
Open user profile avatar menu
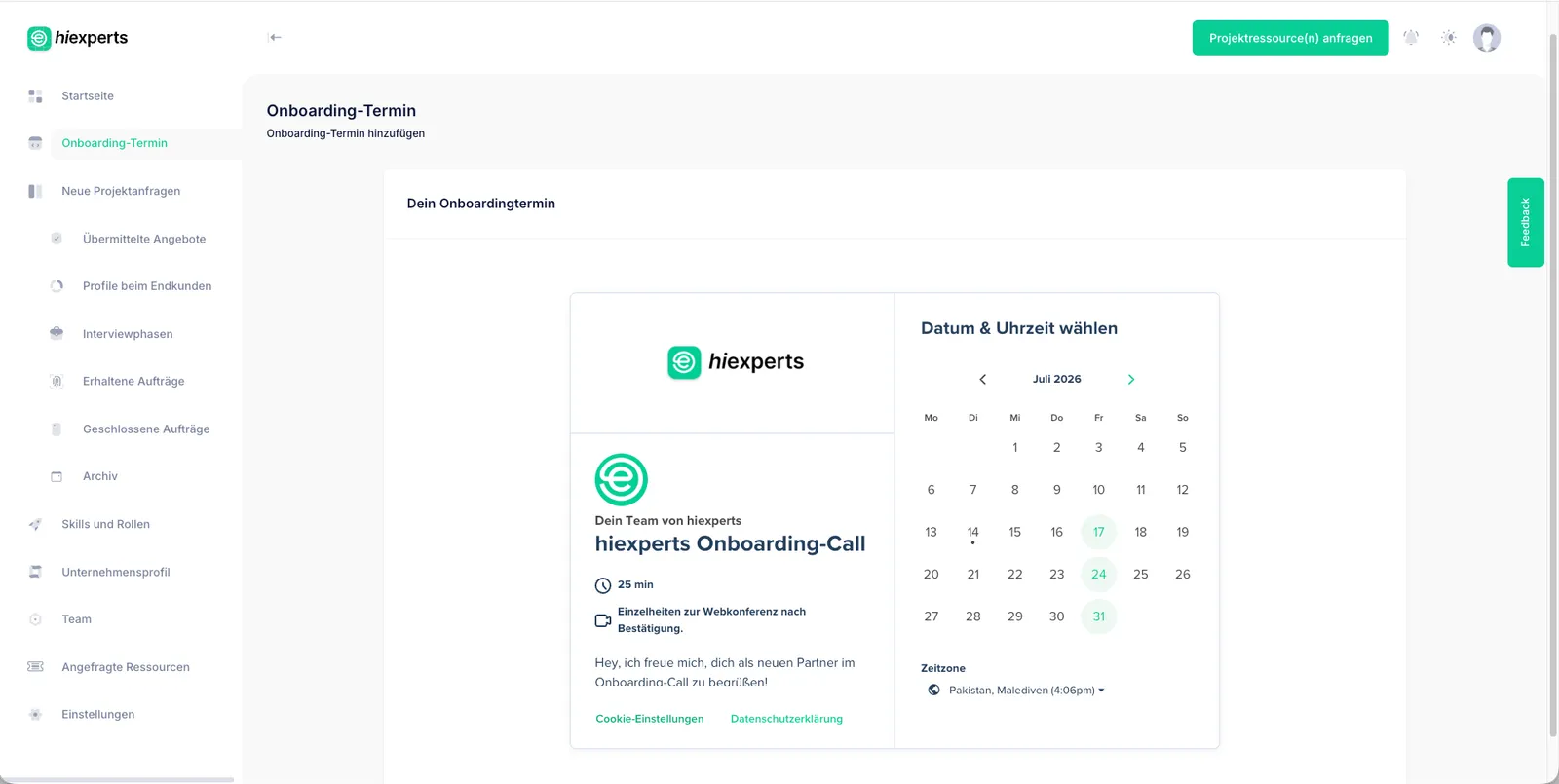(x=1487, y=38)
